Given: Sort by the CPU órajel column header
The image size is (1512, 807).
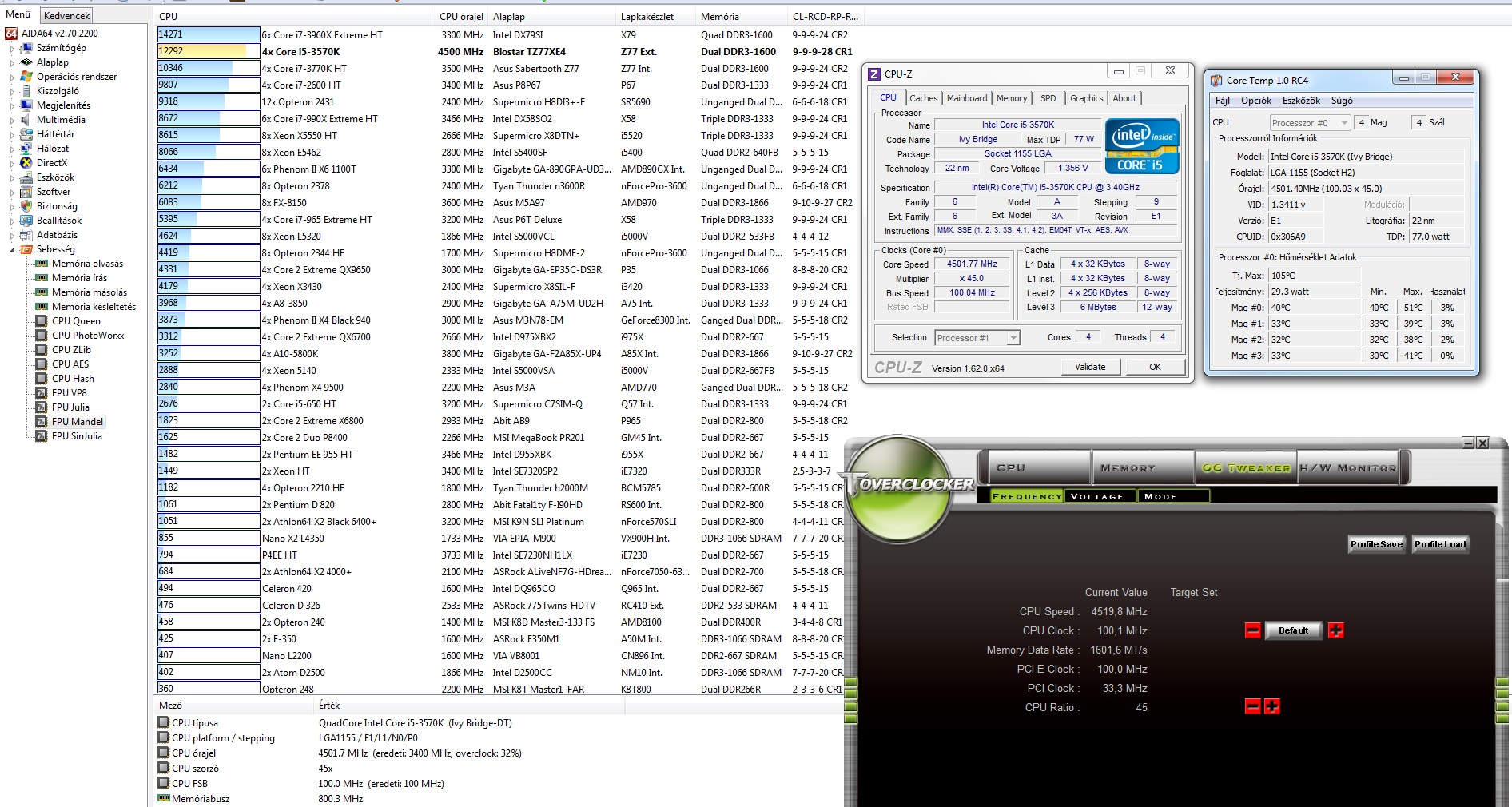Looking at the screenshot, I should pos(461,16).
